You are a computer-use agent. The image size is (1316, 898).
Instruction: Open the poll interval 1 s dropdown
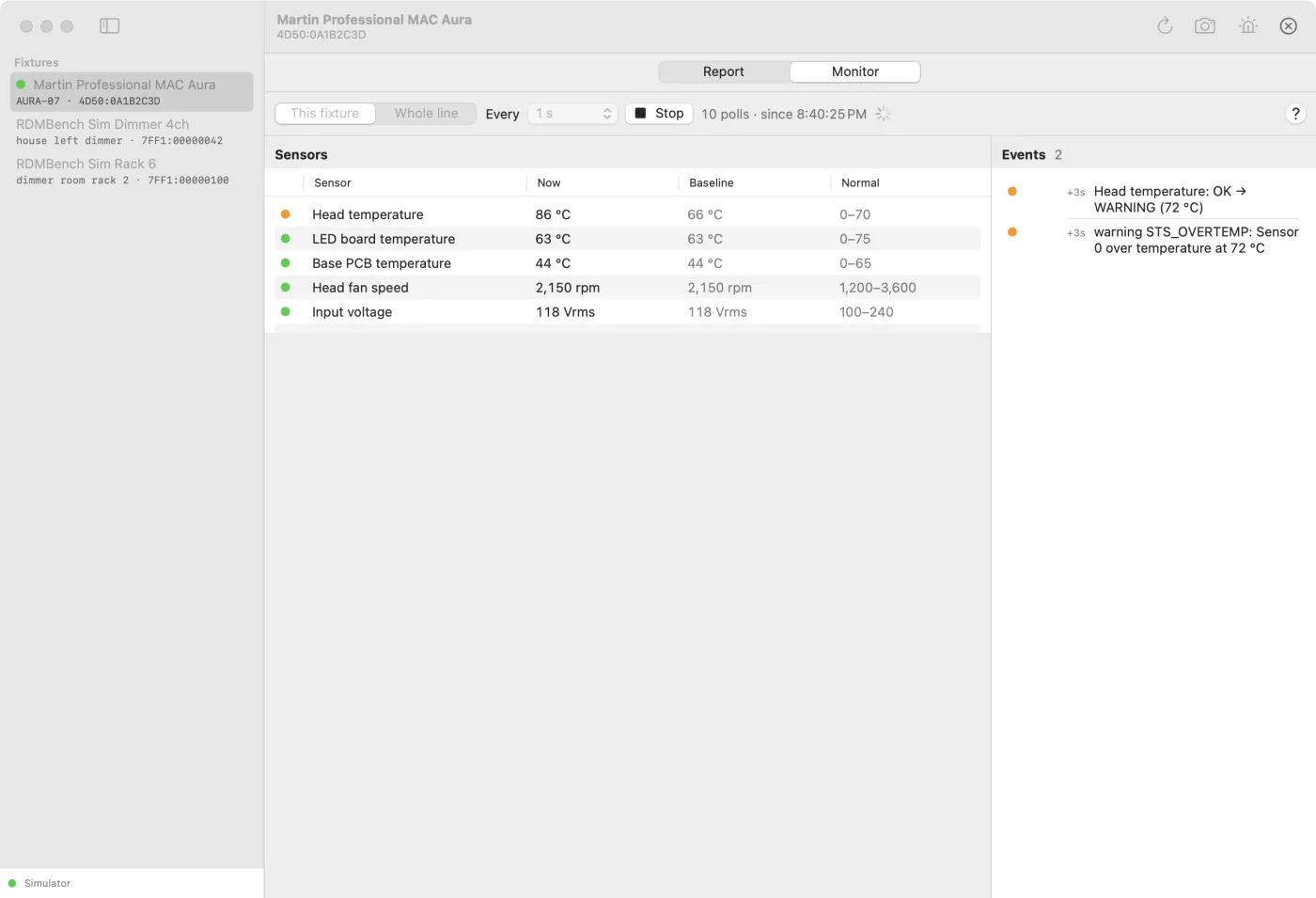tap(572, 114)
